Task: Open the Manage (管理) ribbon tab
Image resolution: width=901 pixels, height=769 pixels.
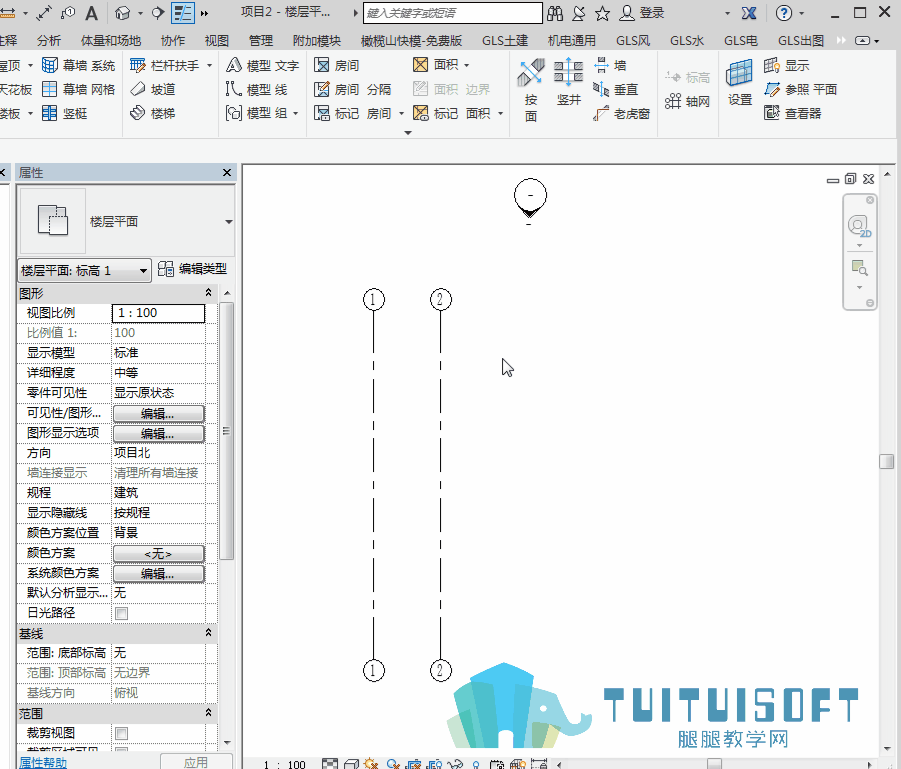Action: [x=261, y=41]
